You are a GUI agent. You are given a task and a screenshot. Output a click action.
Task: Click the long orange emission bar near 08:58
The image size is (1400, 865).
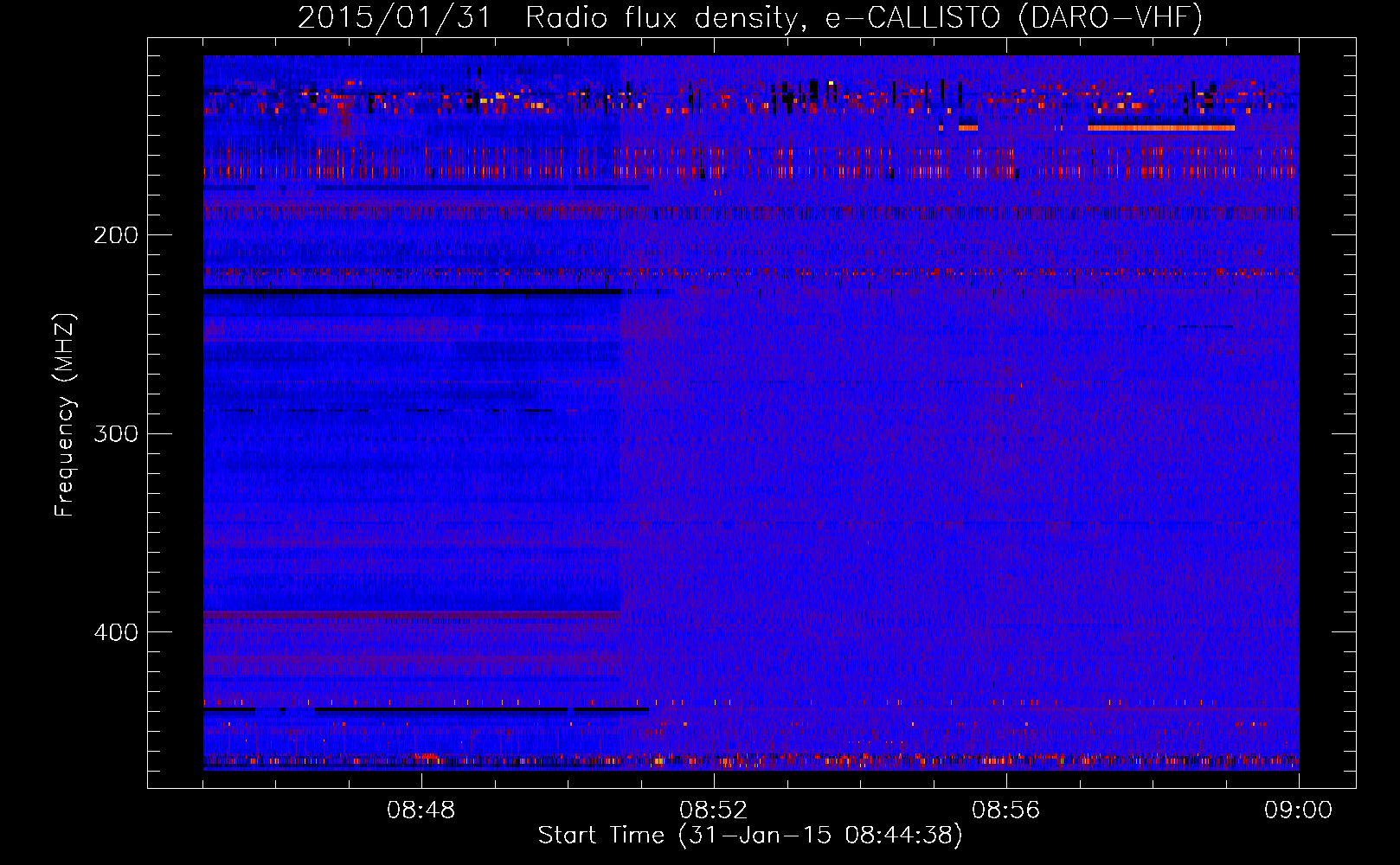(1161, 128)
